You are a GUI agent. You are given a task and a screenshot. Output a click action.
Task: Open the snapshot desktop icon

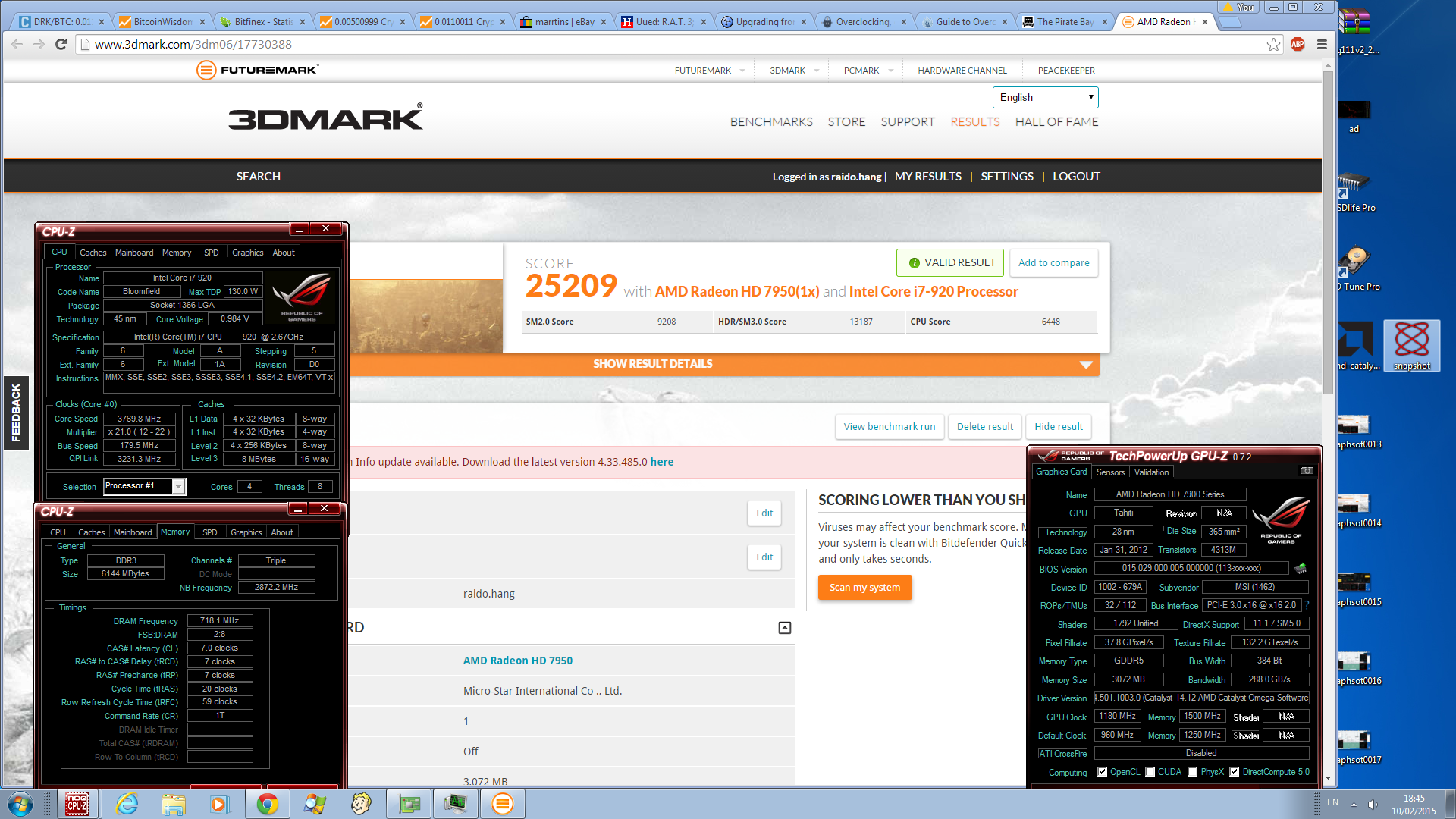1411,346
